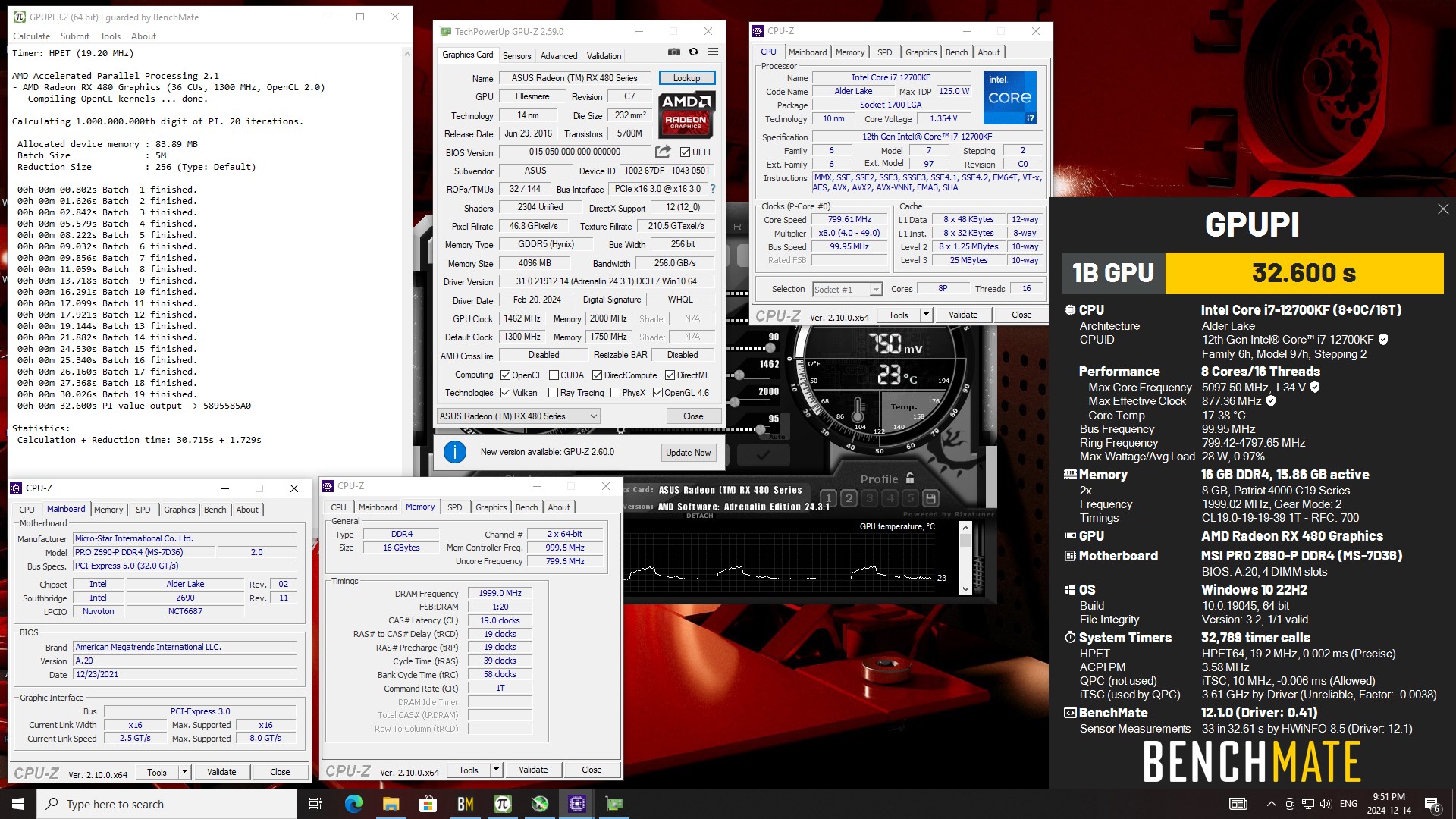This screenshot has width=1456, height=819.
Task: Toggle the PhysX checkbox
Action: tap(615, 393)
